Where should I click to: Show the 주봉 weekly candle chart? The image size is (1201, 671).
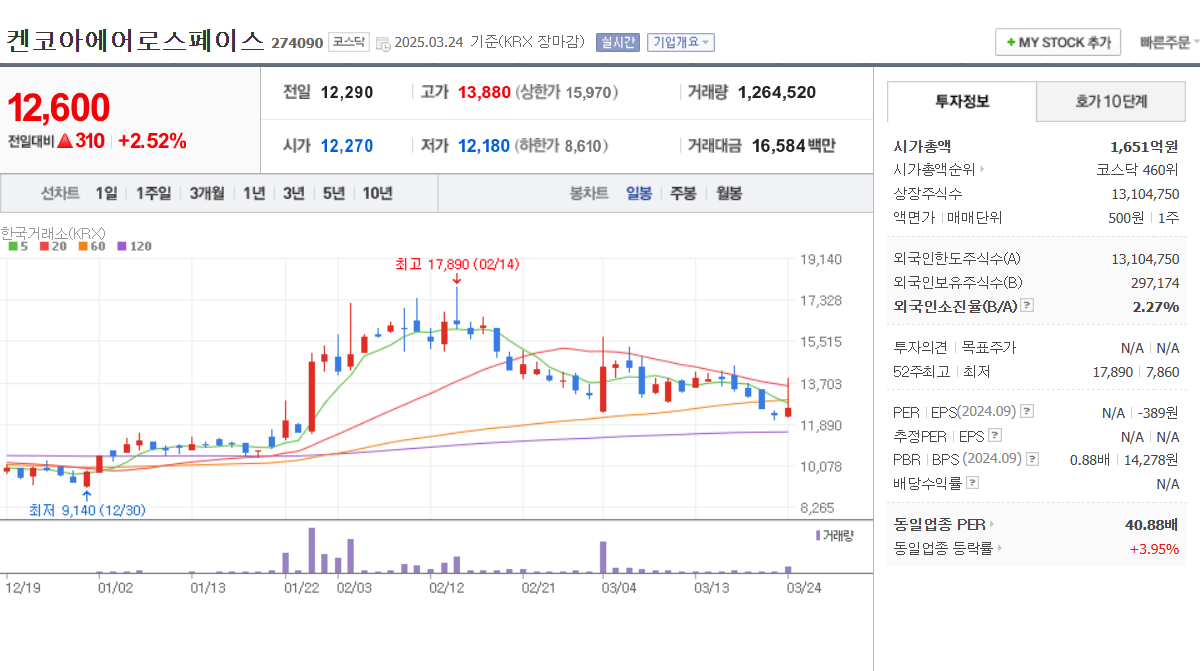[x=683, y=193]
